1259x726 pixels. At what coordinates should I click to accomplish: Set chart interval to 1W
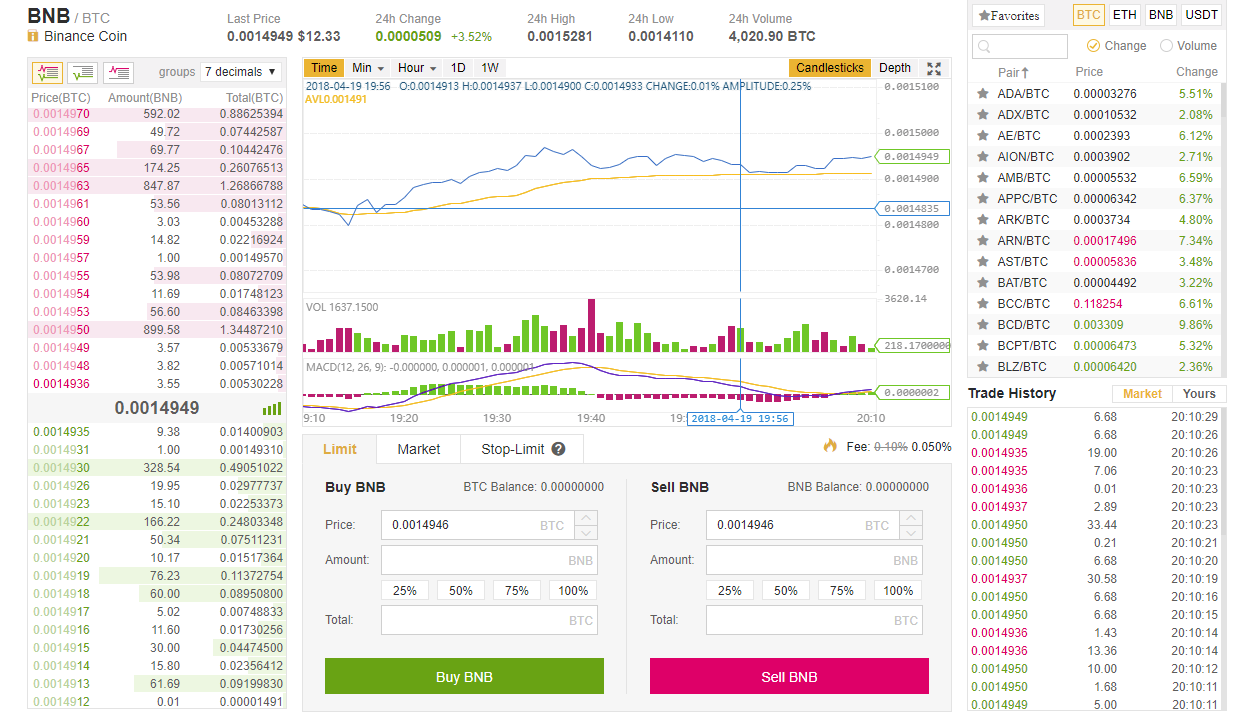pyautogui.click(x=490, y=68)
